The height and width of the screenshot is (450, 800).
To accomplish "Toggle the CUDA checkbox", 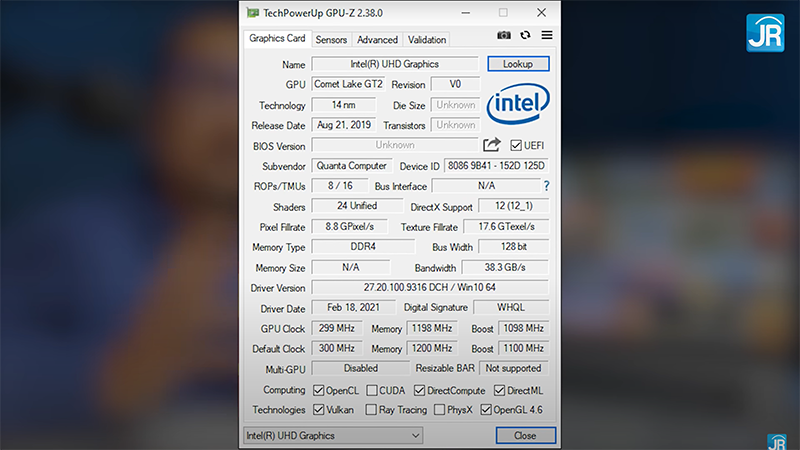I will tap(372, 391).
